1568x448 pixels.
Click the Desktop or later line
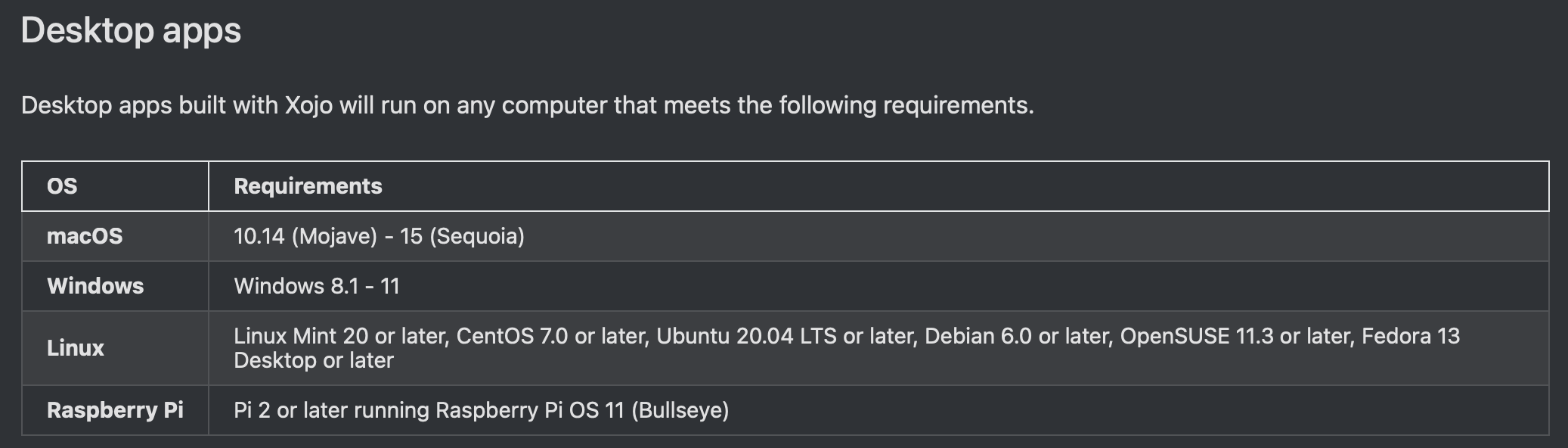click(314, 360)
